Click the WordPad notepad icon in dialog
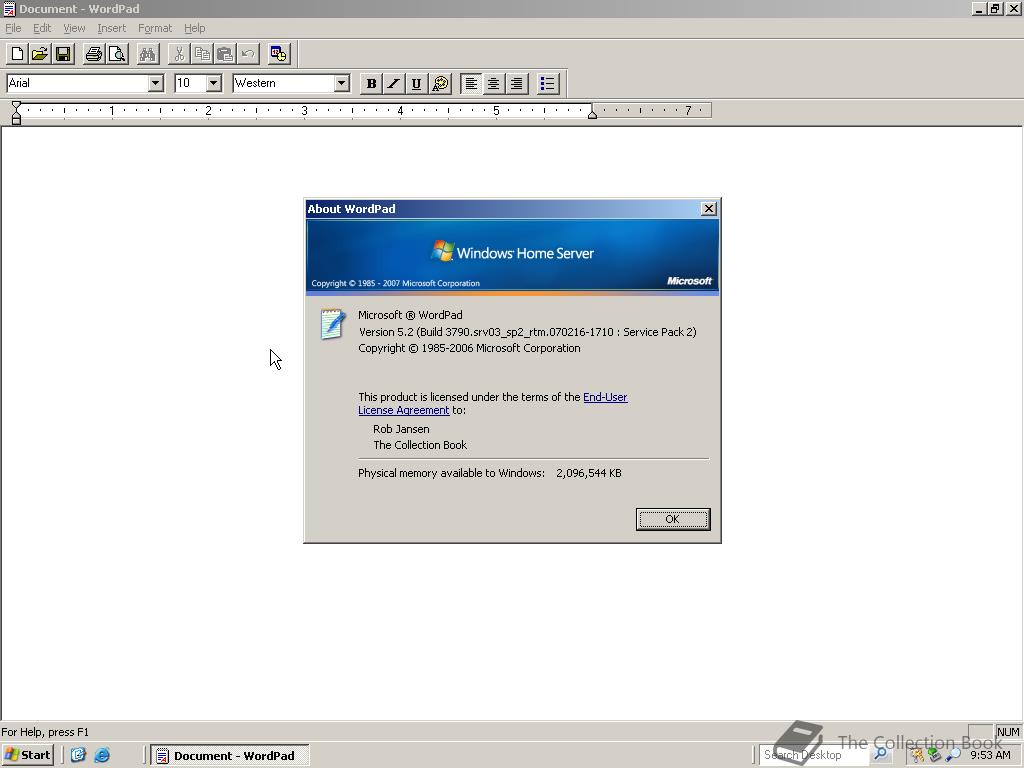The image size is (1024, 768). [x=332, y=325]
